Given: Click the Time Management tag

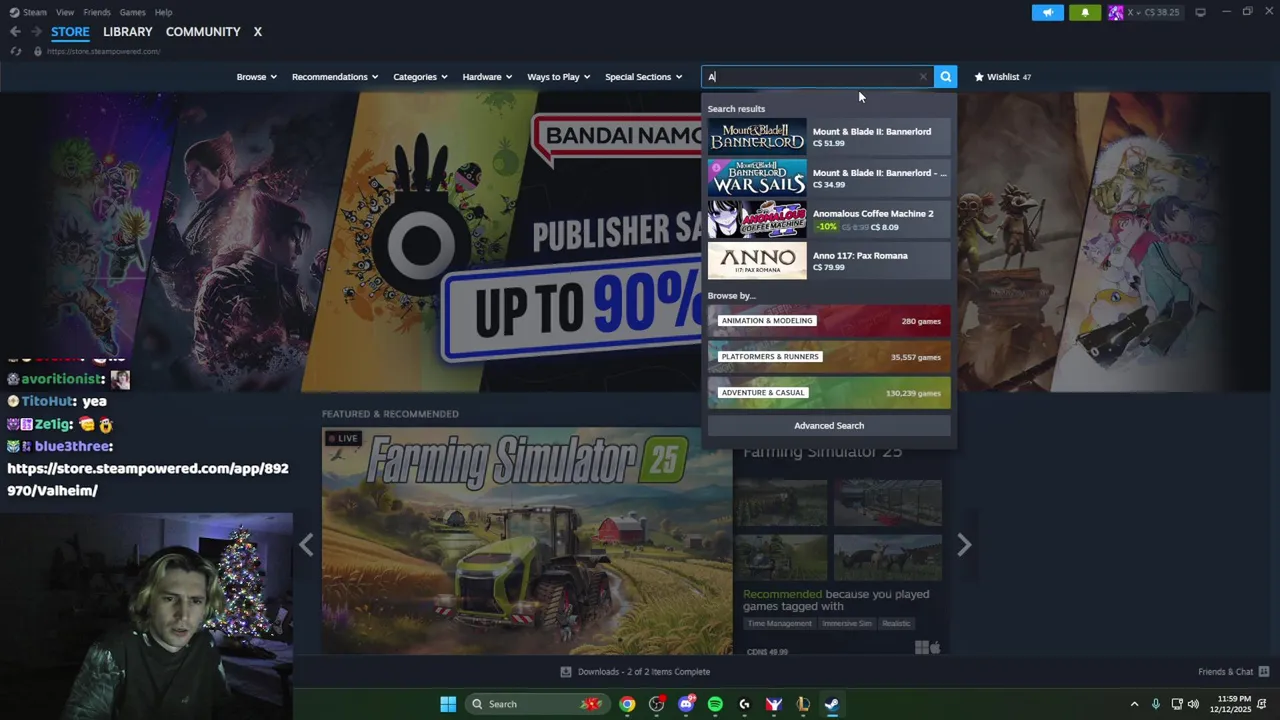Looking at the screenshot, I should click(x=779, y=624).
